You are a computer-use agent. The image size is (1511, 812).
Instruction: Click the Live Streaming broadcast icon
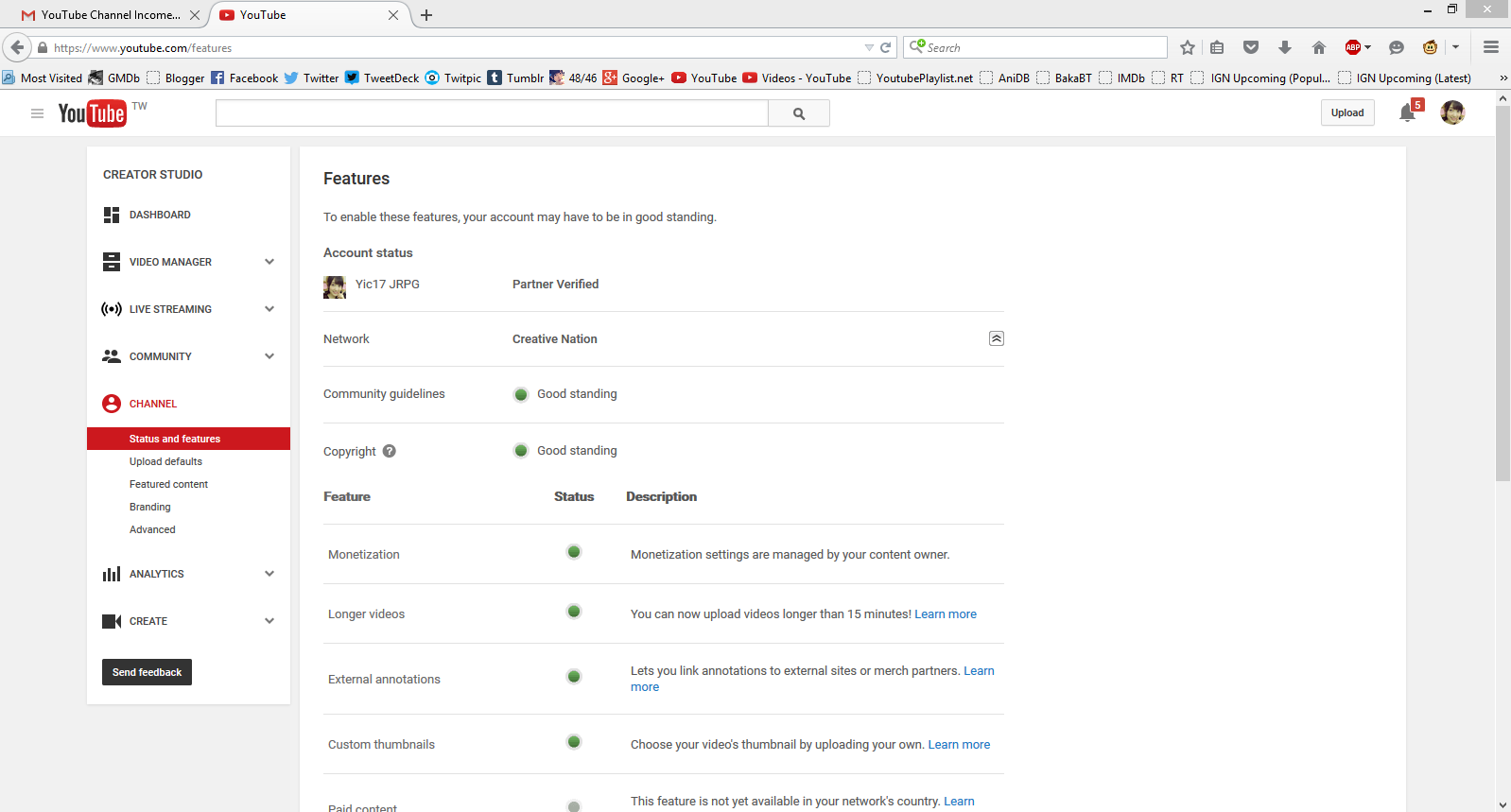pos(112,309)
